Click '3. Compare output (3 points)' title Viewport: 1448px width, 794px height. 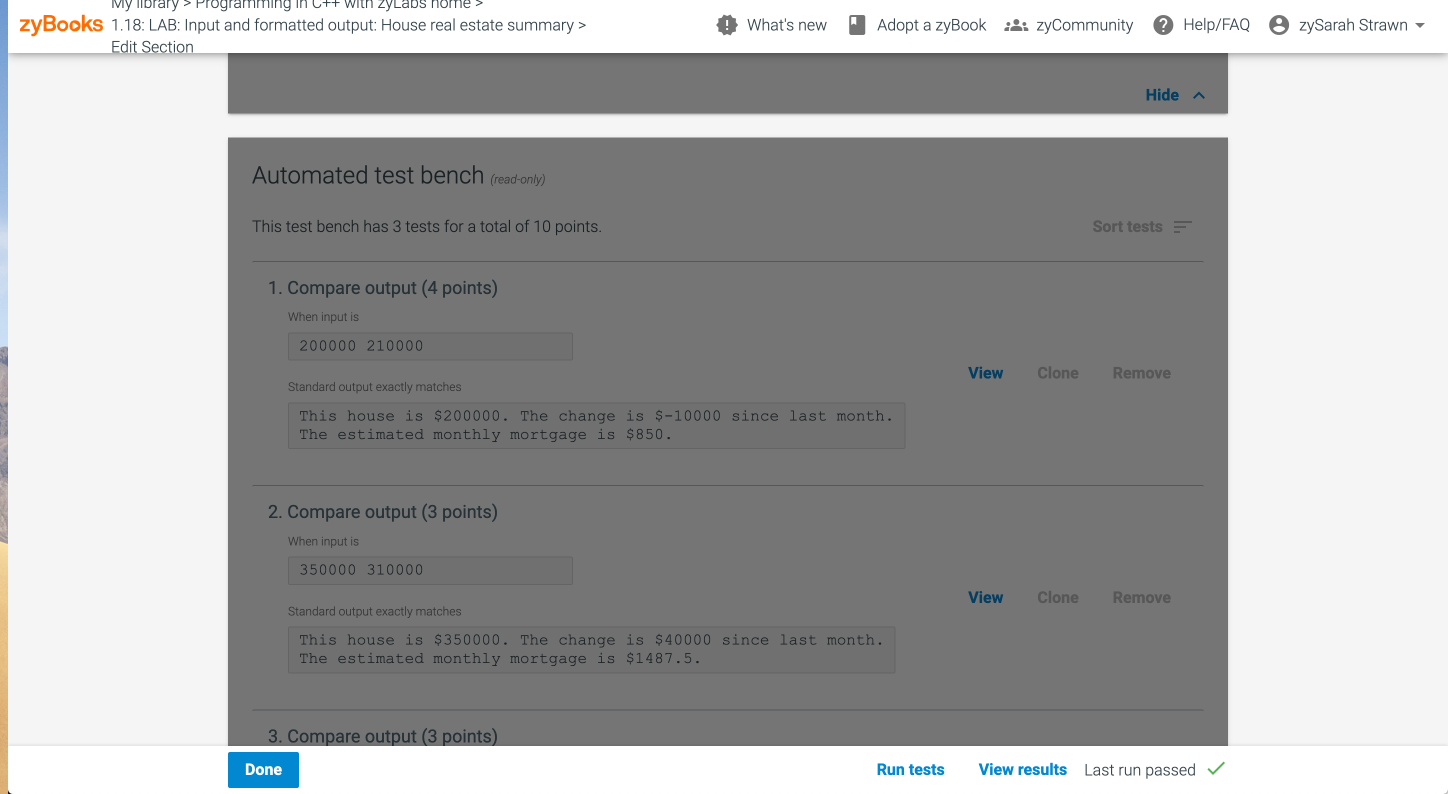point(383,736)
